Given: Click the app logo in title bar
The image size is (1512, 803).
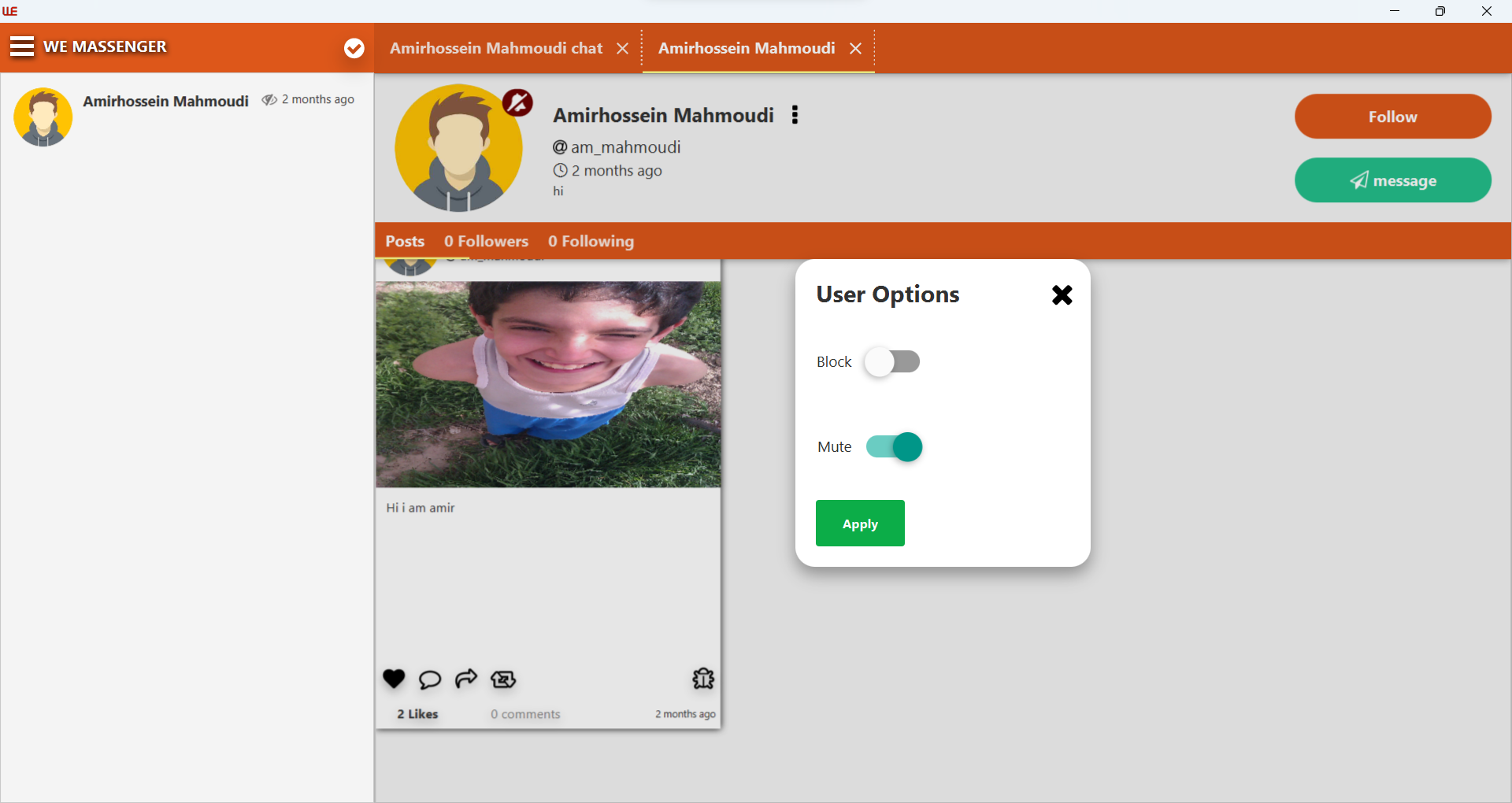Looking at the screenshot, I should pyautogui.click(x=9, y=11).
